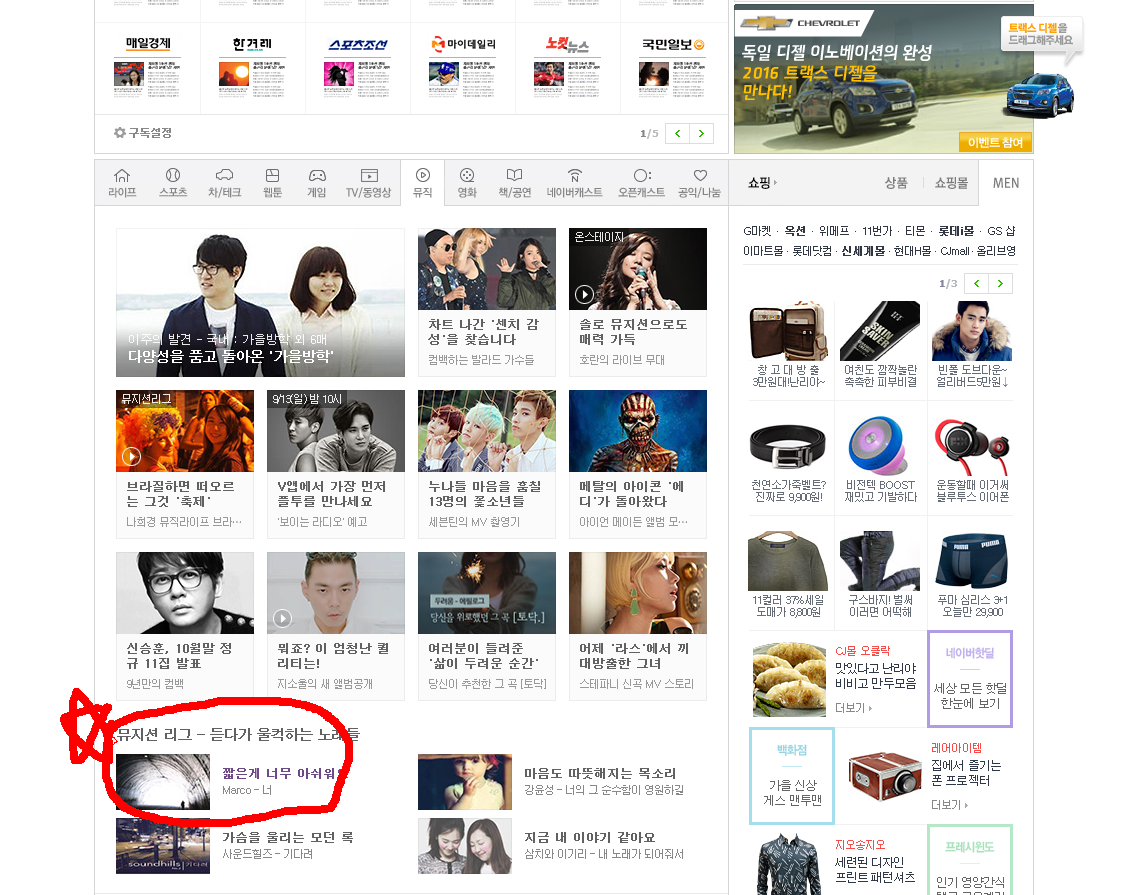Viewport: 1122px width, 895px height.
Task: Play the 온스테이지 video thumbnail
Action: tap(584, 294)
